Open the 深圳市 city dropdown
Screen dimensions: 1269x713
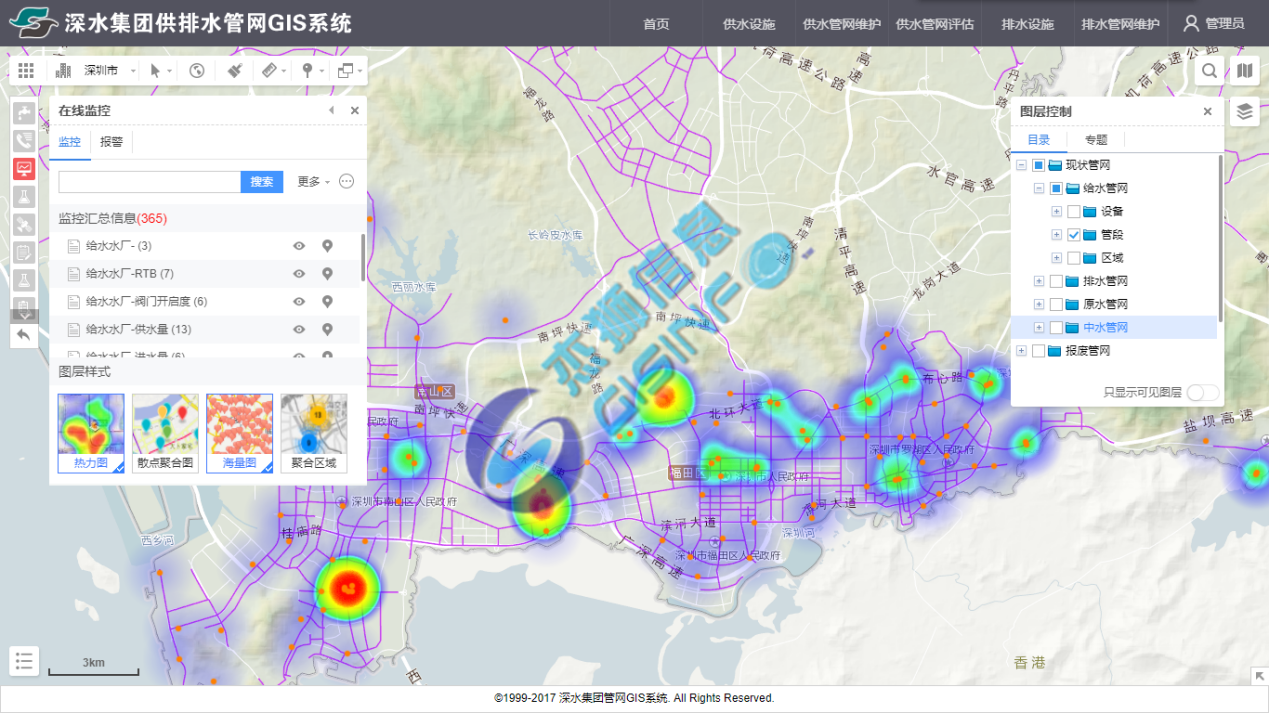[110, 71]
